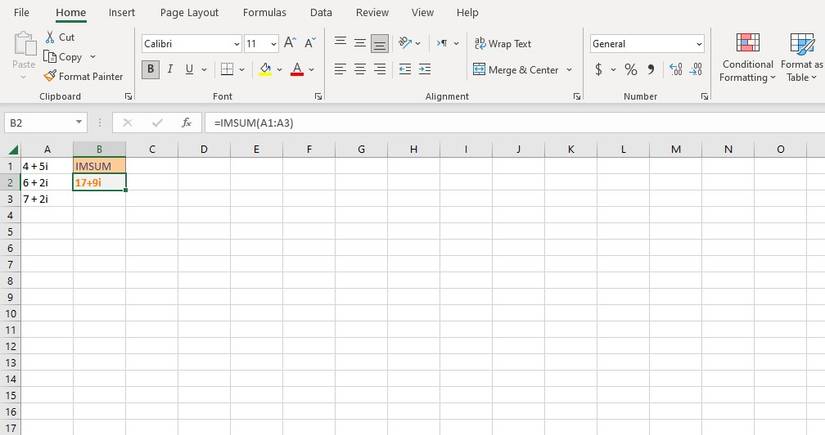
Task: Apply Accounting dollar format
Action: [598, 69]
